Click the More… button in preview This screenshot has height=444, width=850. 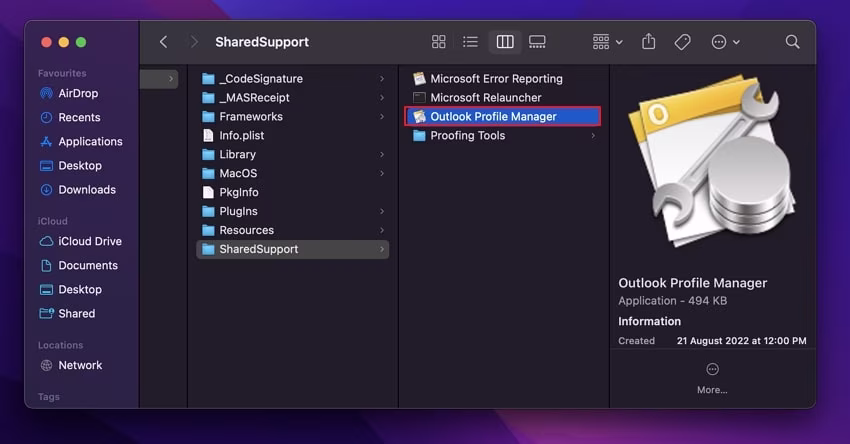712,377
